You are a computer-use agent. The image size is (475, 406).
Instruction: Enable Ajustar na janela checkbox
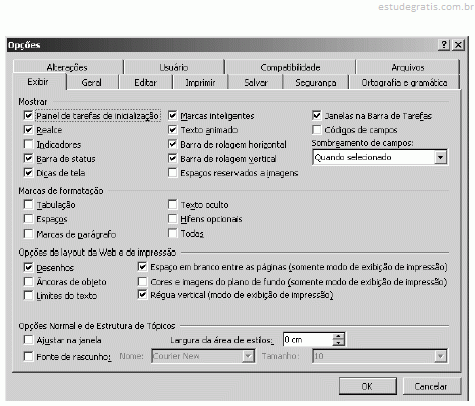(x=28, y=340)
